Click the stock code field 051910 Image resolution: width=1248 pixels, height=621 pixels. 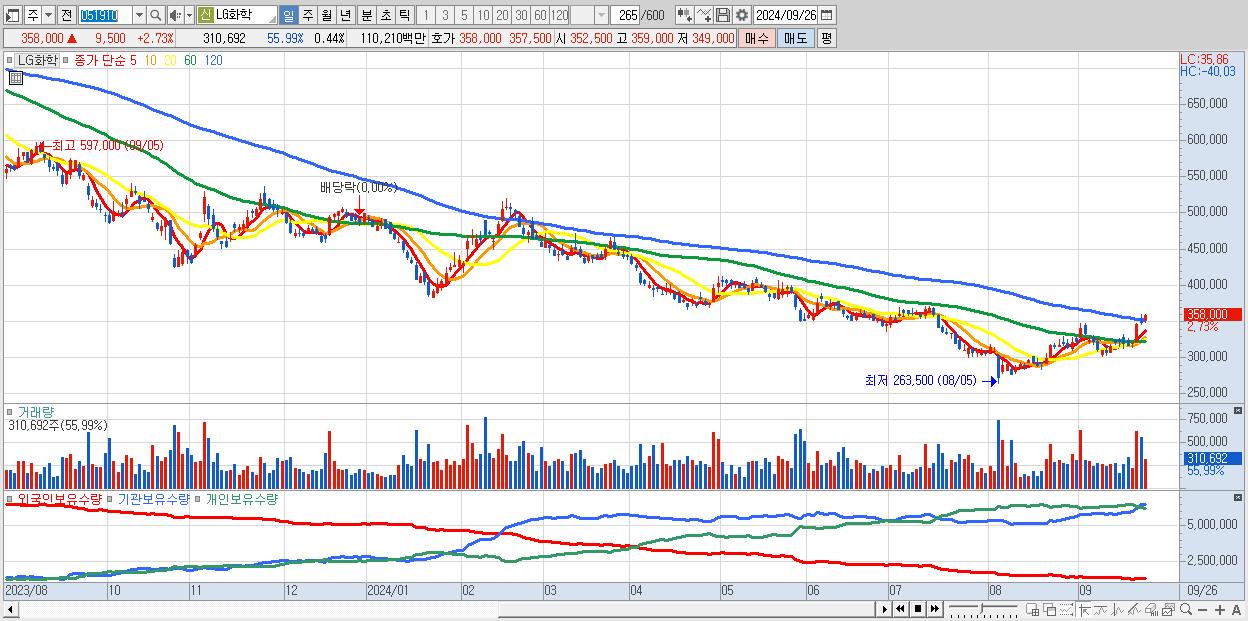point(105,15)
